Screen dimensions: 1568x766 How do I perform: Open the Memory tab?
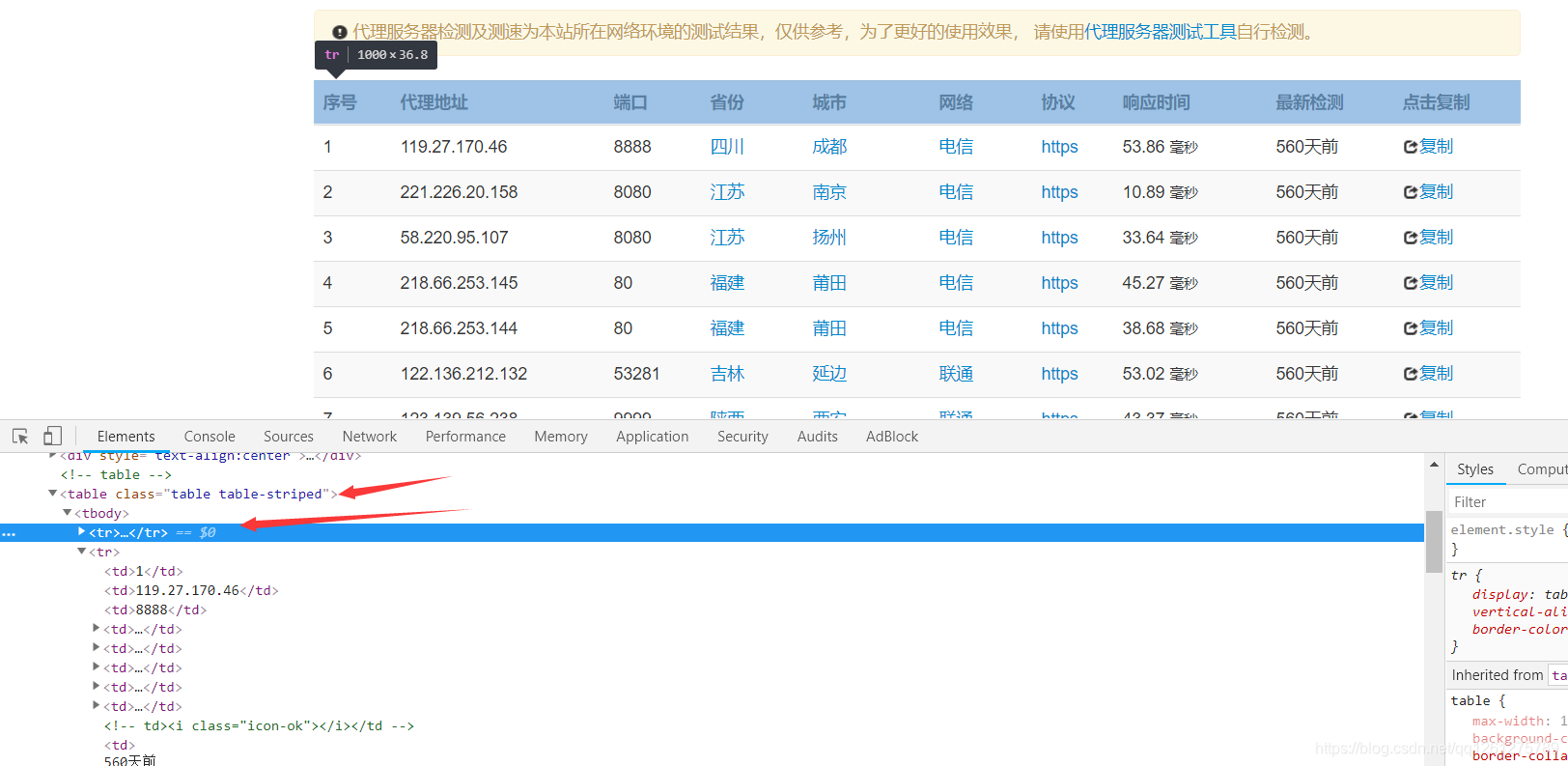(561, 437)
